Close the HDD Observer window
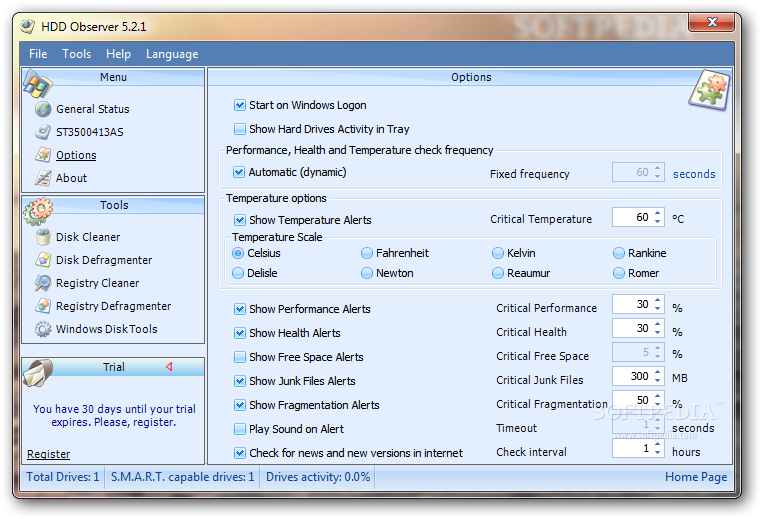The height and width of the screenshot is (519, 762). pos(712,22)
